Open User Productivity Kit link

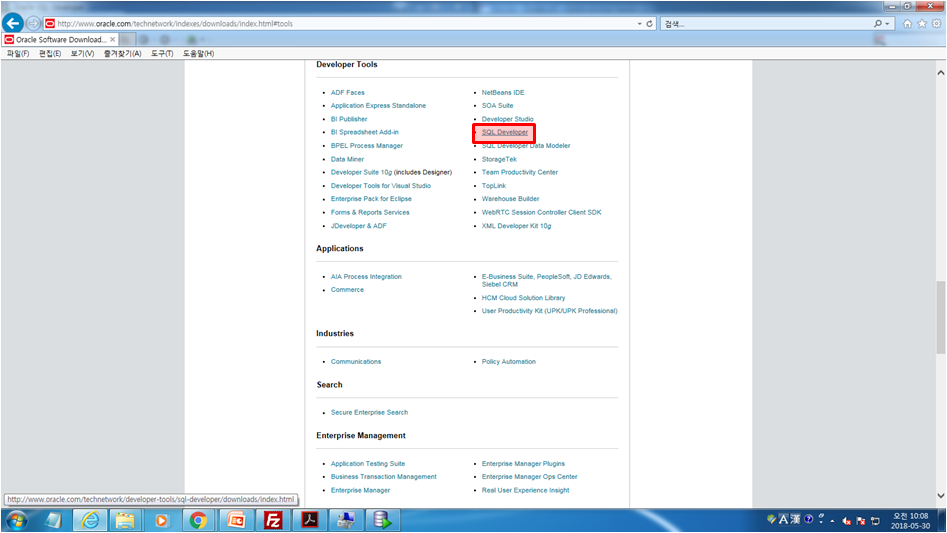[549, 311]
